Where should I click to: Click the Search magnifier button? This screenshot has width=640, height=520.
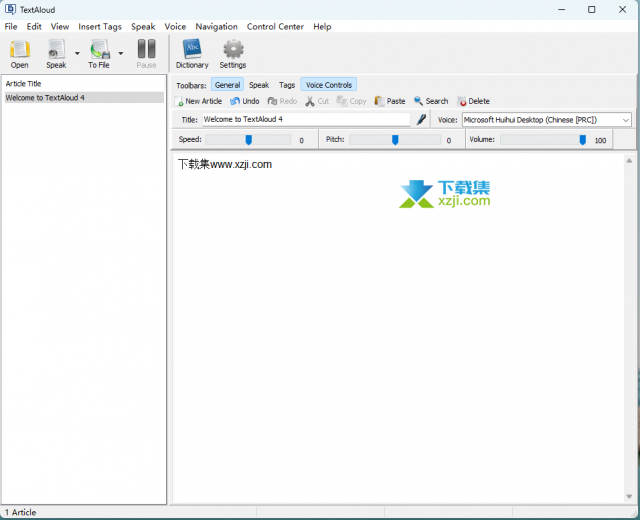tap(431, 101)
